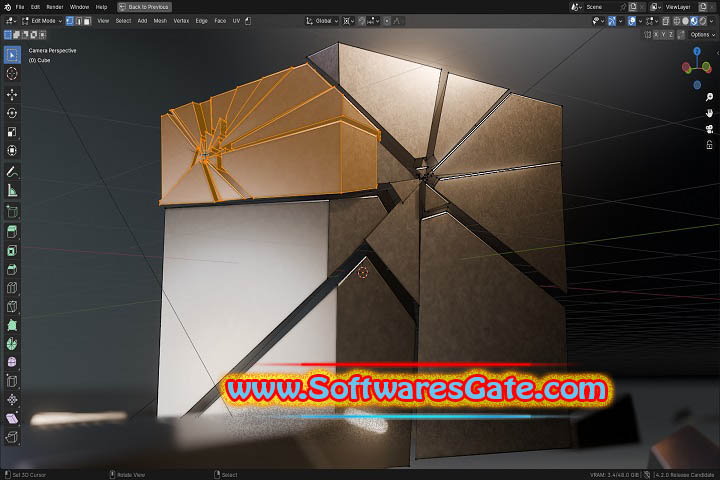Select the Knife tool

click(12, 306)
